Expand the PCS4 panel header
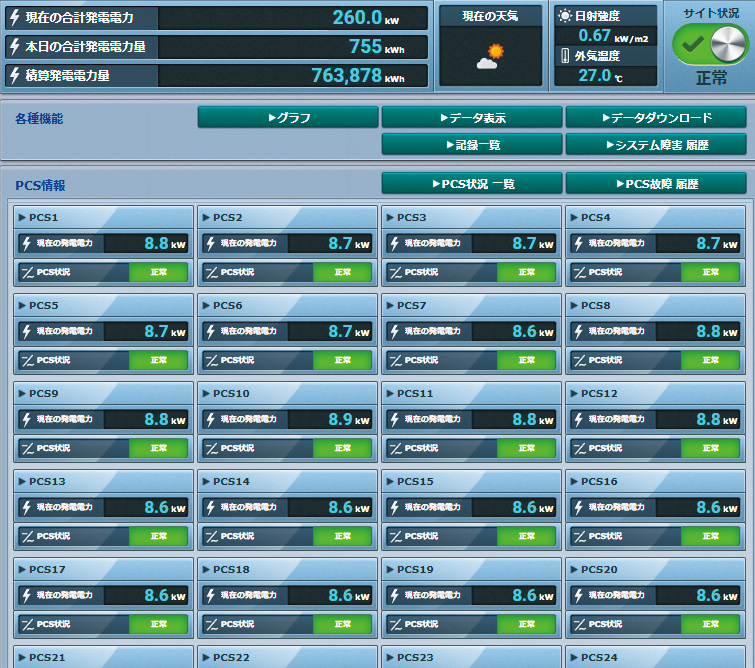Image resolution: width=755 pixels, height=668 pixels. [x=655, y=217]
